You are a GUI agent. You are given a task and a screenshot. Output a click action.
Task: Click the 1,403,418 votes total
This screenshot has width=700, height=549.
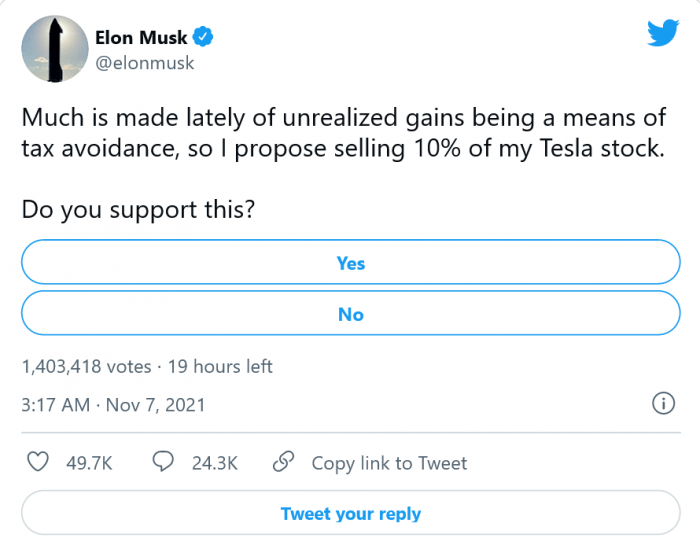[x=86, y=367]
